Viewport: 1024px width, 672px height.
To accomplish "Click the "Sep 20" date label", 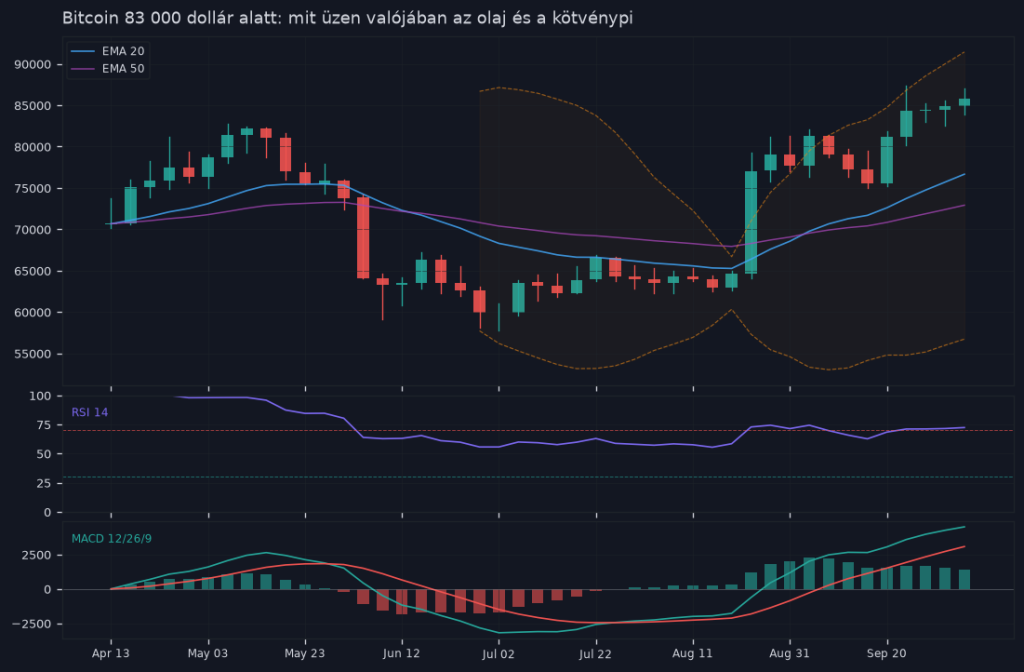I will [x=887, y=653].
